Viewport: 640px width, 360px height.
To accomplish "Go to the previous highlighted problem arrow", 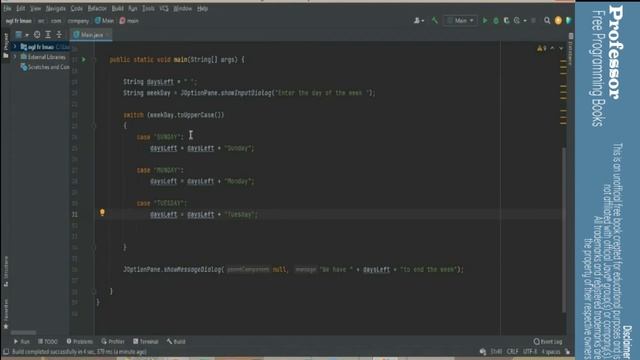I will (552, 49).
